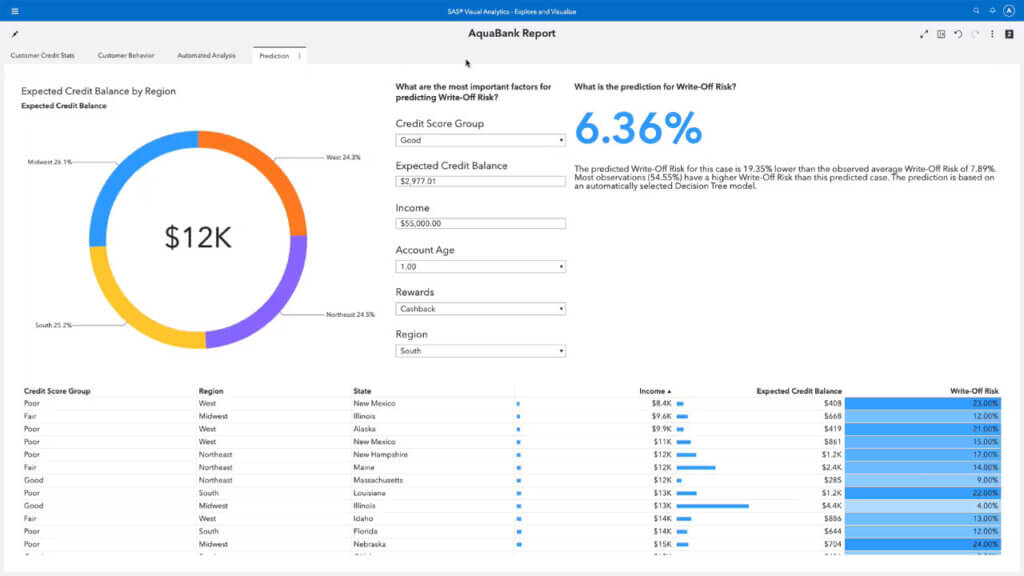
Task: Click the AquaBank Report title
Action: tap(511, 33)
